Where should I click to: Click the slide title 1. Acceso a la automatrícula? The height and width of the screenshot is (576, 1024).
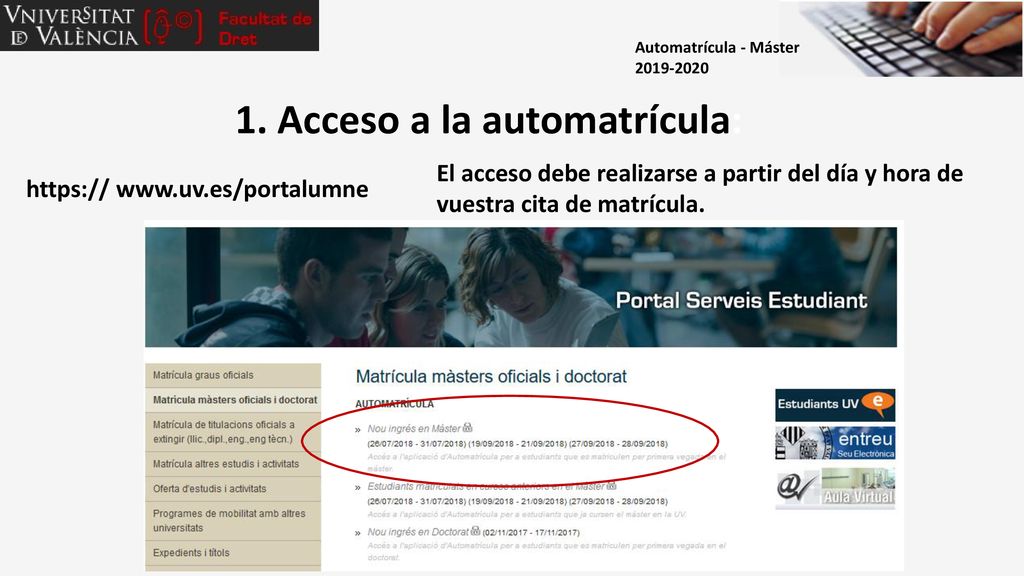click(483, 120)
